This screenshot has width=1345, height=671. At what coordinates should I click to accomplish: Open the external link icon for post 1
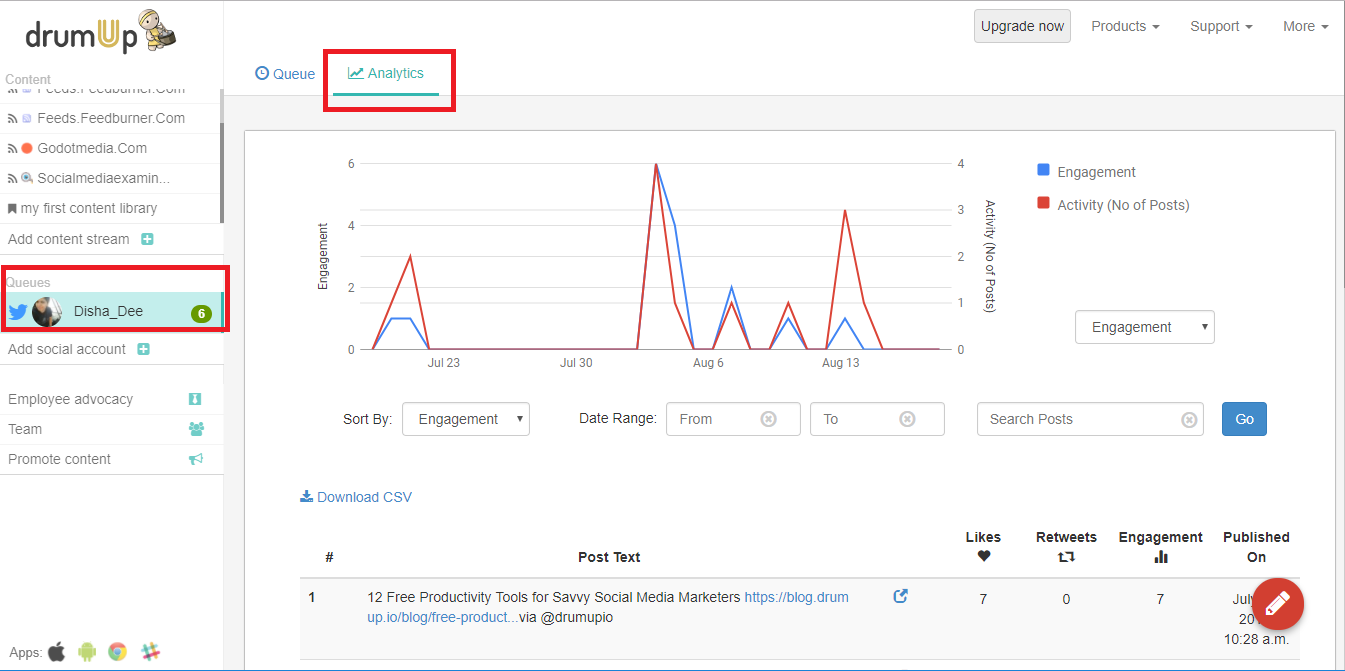pyautogui.click(x=900, y=597)
